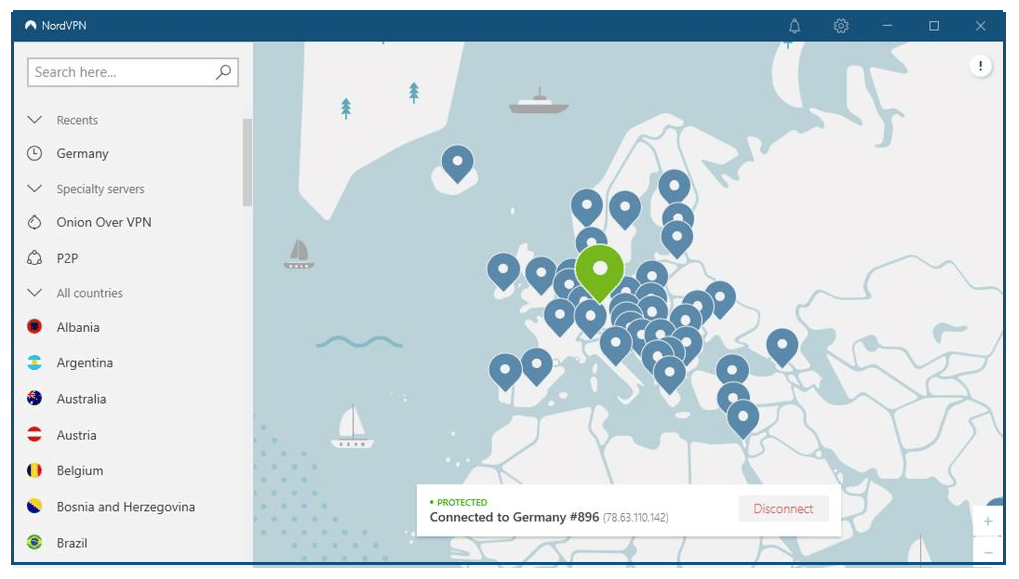Screen dimensions: 1019x579
Task: Click the IP address 78.63.110.142
Action: [x=636, y=518]
